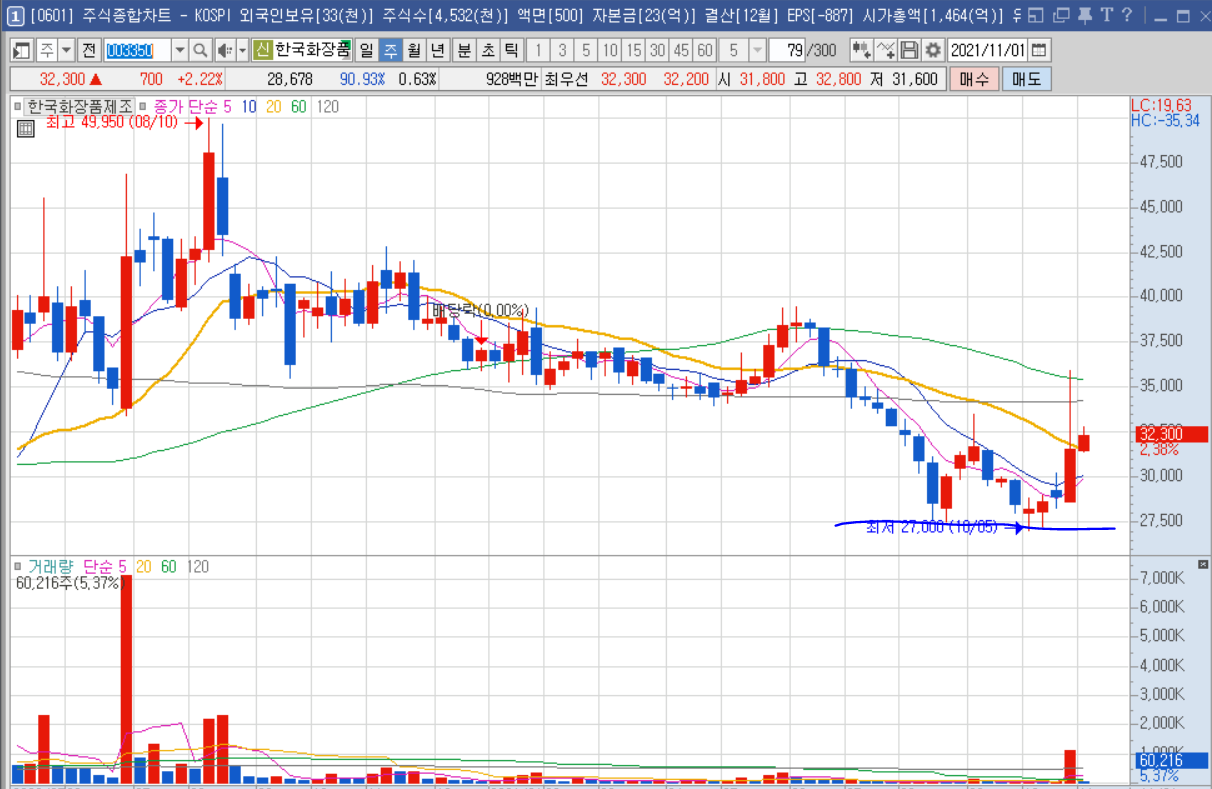Select daily 일 period
This screenshot has height=789, width=1212.
tap(366, 50)
